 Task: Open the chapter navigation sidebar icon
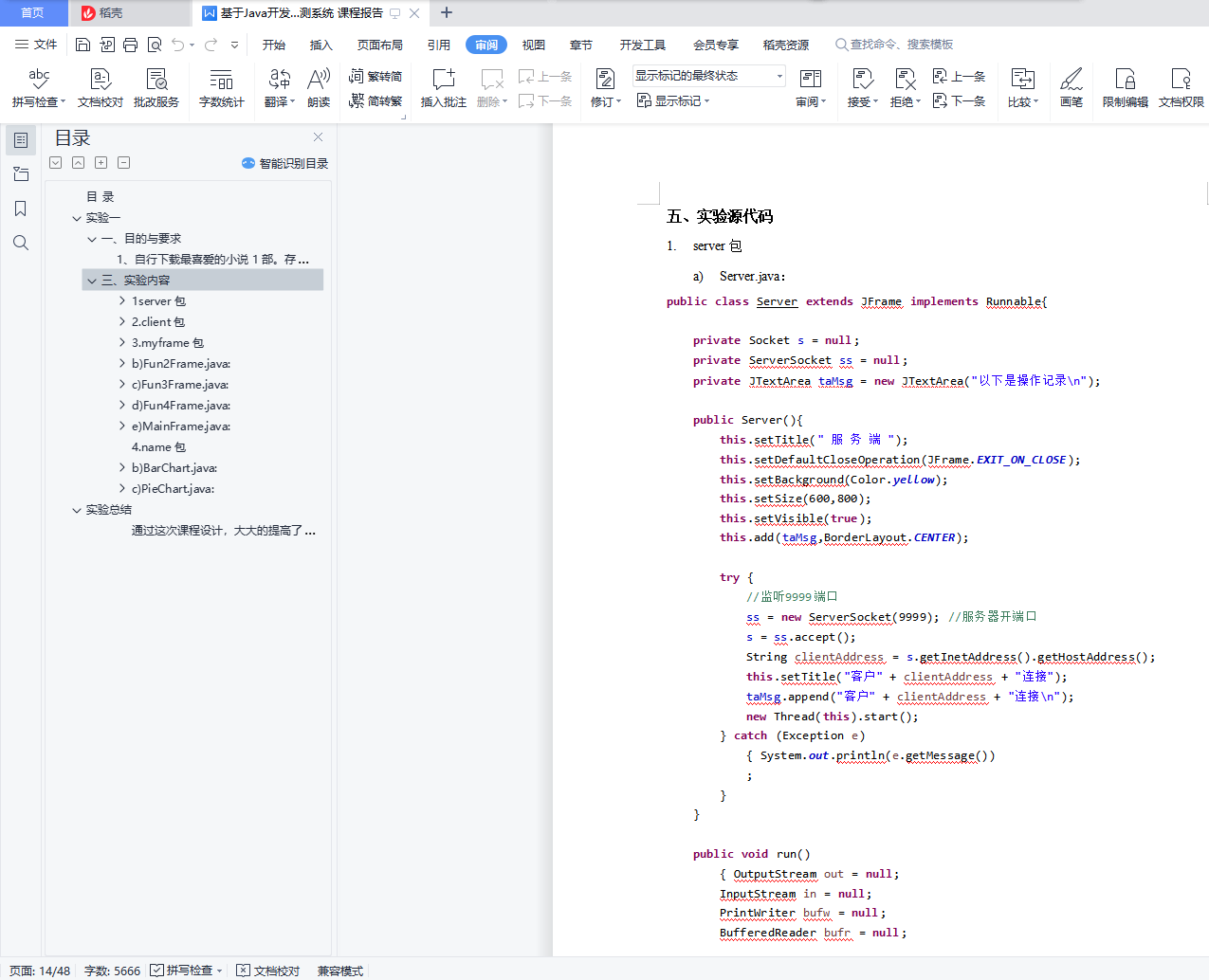click(21, 174)
